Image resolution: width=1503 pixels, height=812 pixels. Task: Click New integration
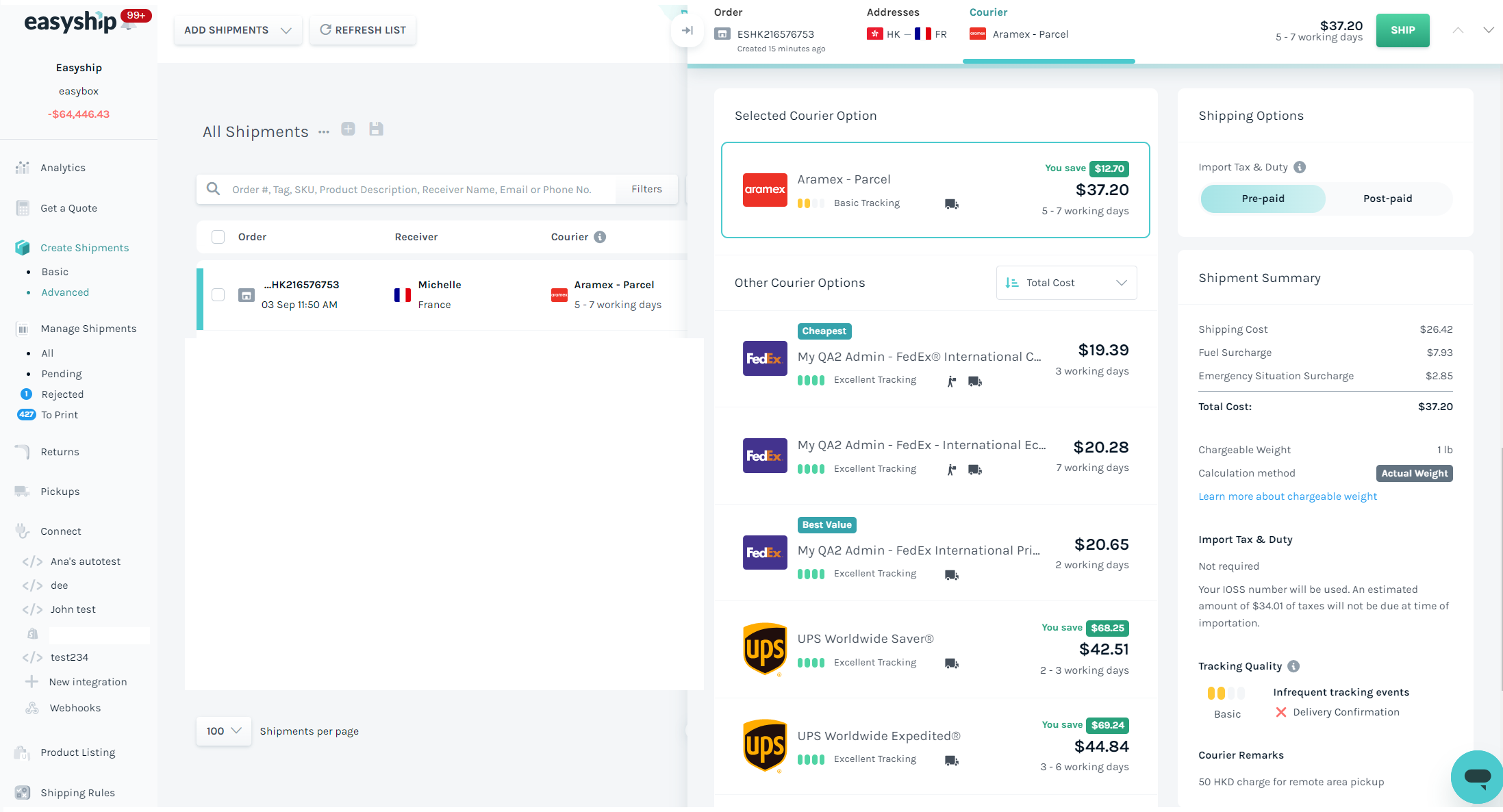coord(88,682)
